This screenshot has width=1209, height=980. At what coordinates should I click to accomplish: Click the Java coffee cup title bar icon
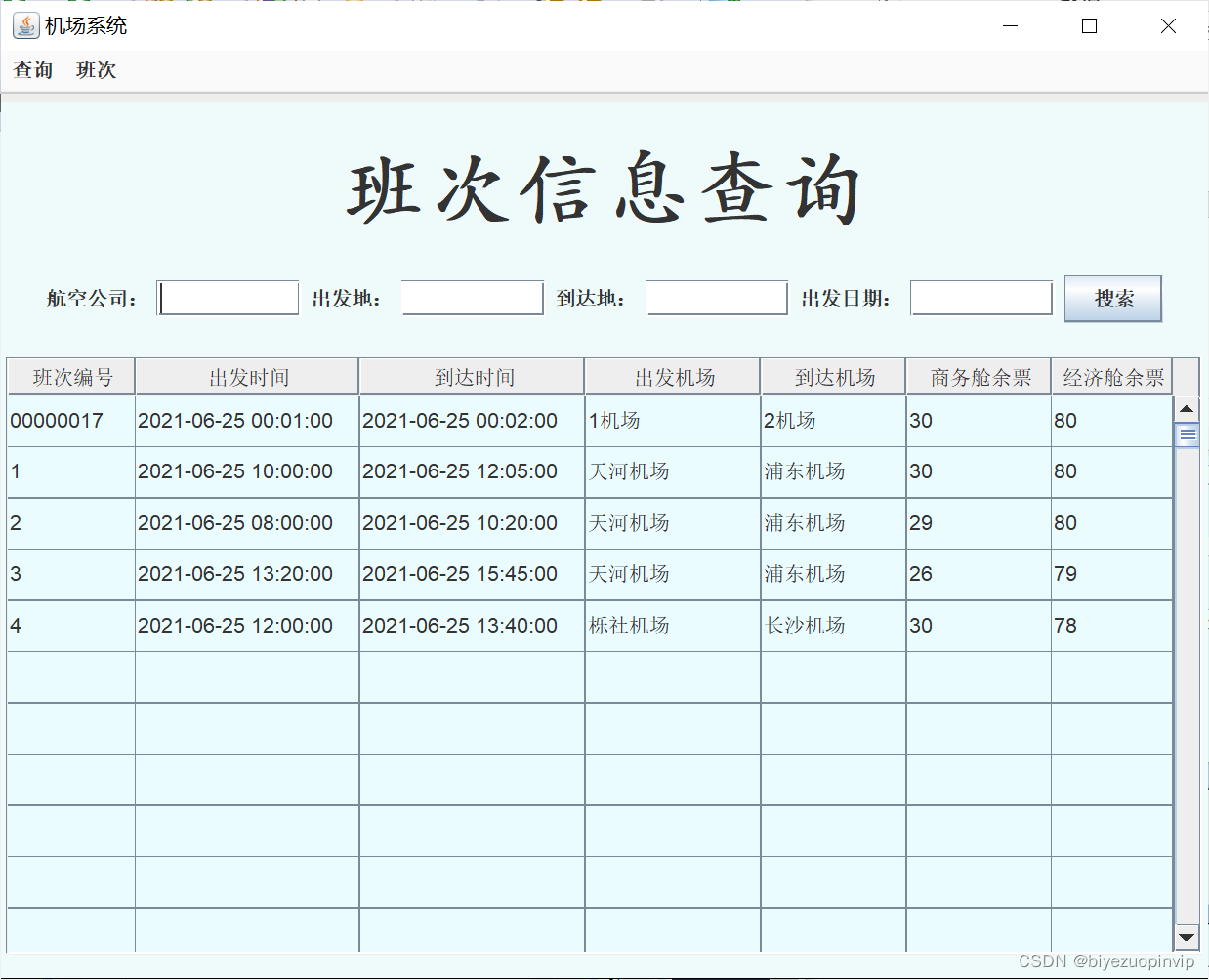coord(23,25)
